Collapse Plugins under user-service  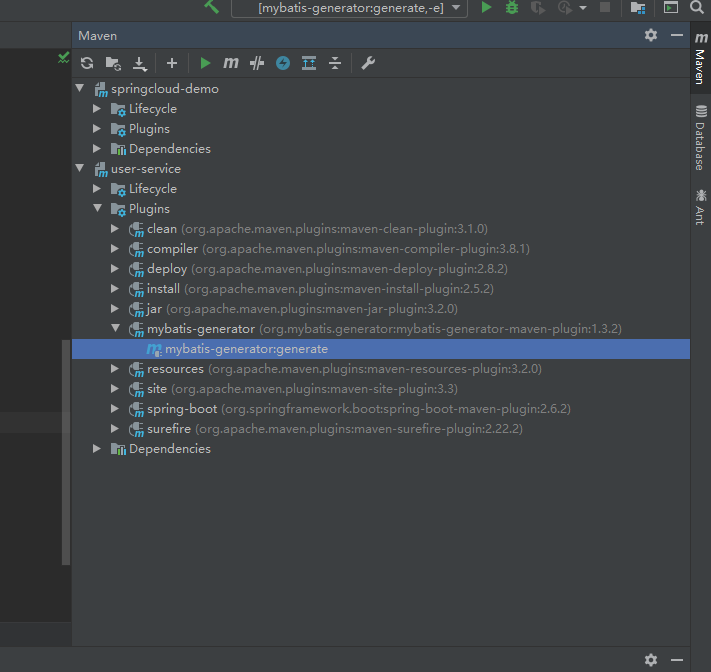tap(97, 208)
